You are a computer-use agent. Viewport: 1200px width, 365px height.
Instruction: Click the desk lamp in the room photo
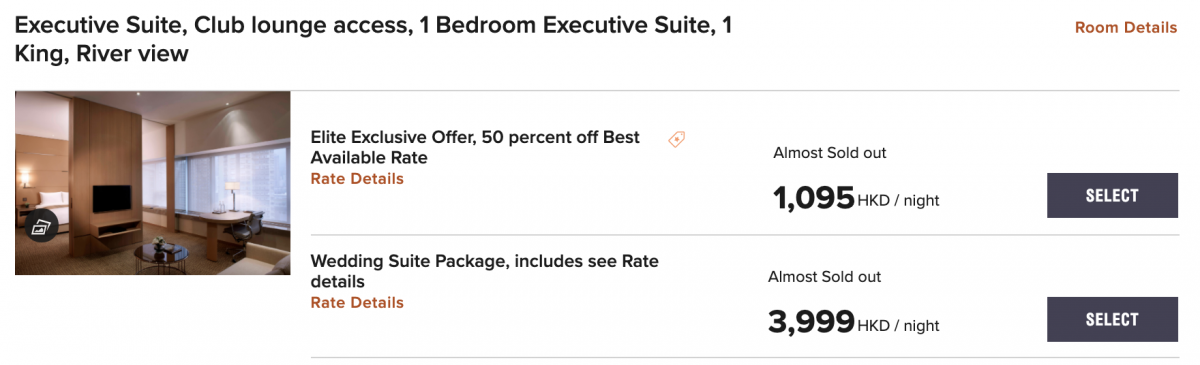[232, 191]
